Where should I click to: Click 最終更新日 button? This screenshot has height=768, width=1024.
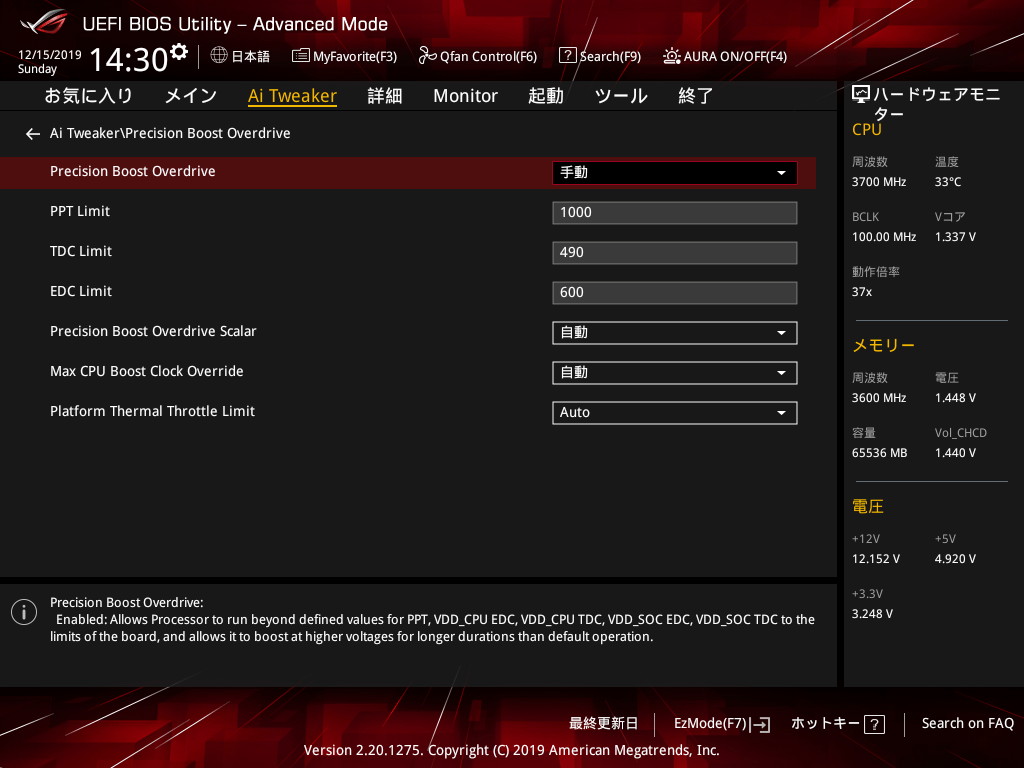click(603, 724)
